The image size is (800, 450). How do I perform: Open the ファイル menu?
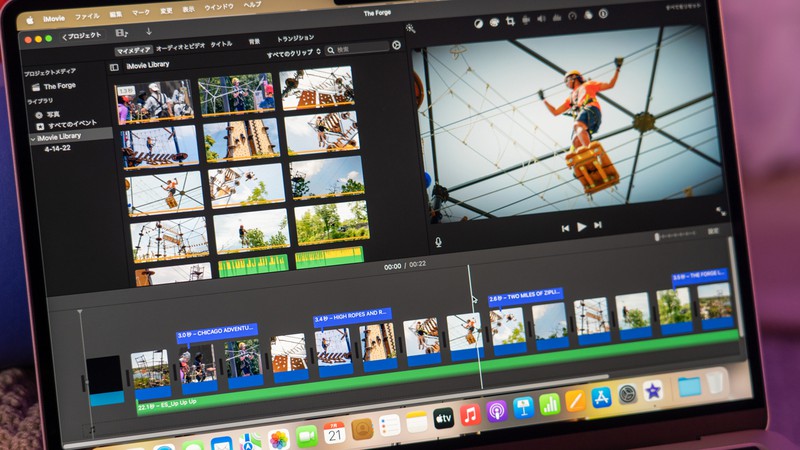click(87, 16)
